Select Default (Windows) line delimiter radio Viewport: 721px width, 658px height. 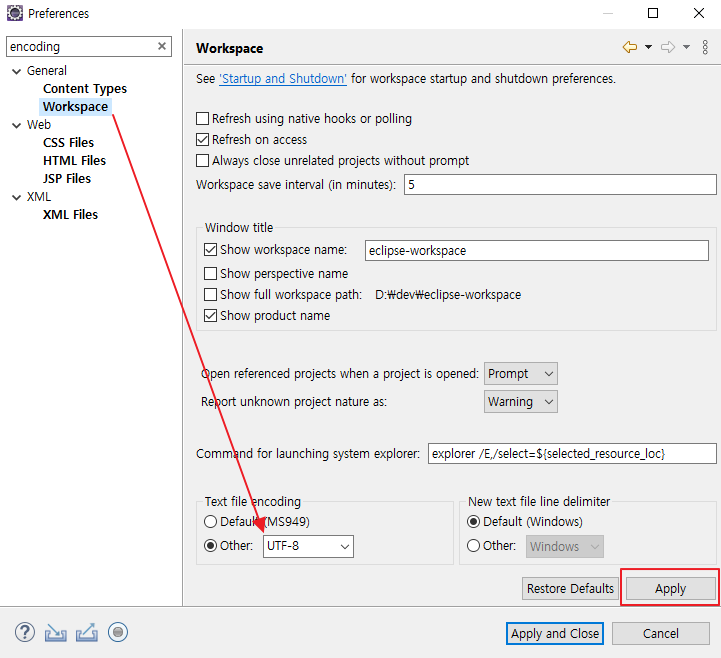(x=473, y=521)
